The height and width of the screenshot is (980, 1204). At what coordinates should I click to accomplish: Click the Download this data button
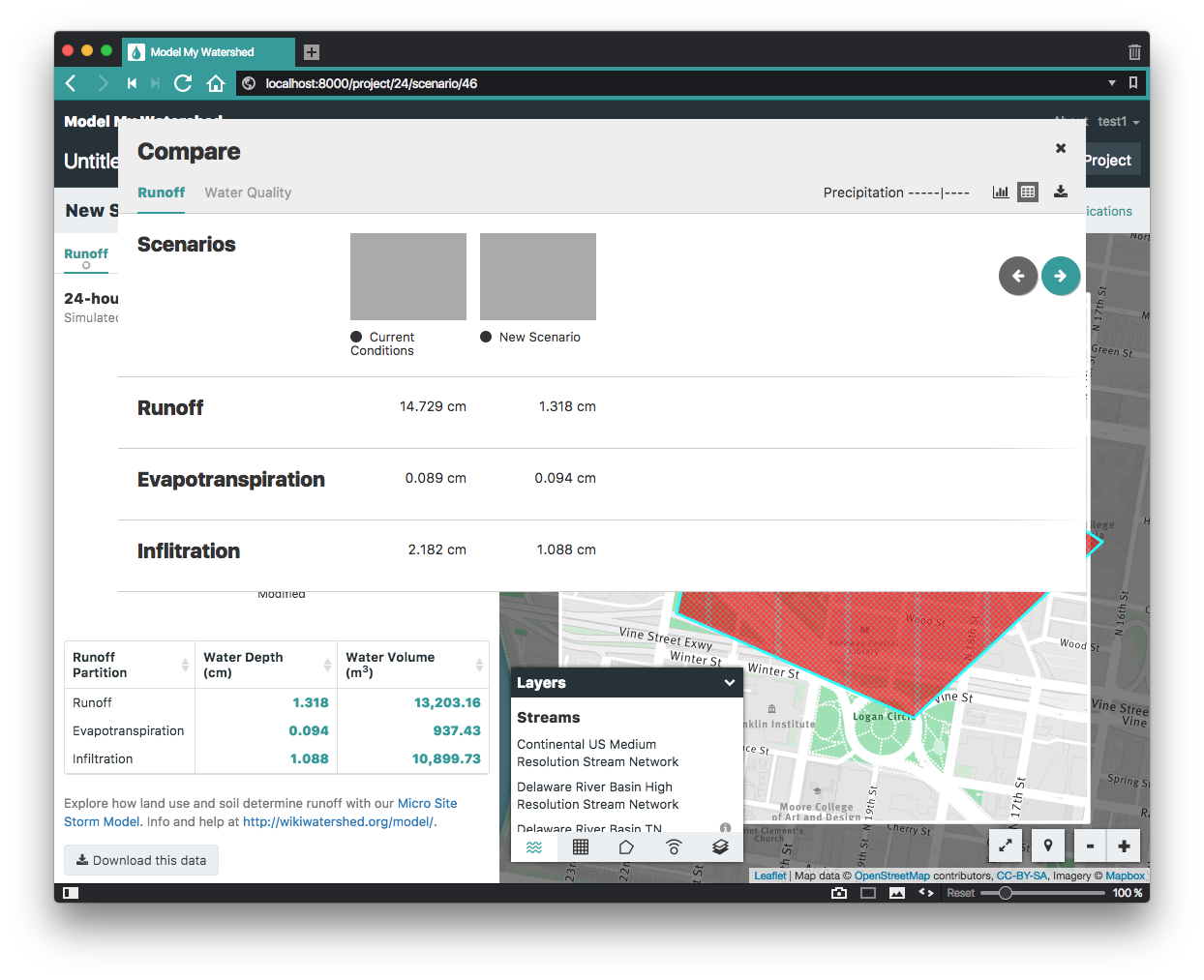140,860
